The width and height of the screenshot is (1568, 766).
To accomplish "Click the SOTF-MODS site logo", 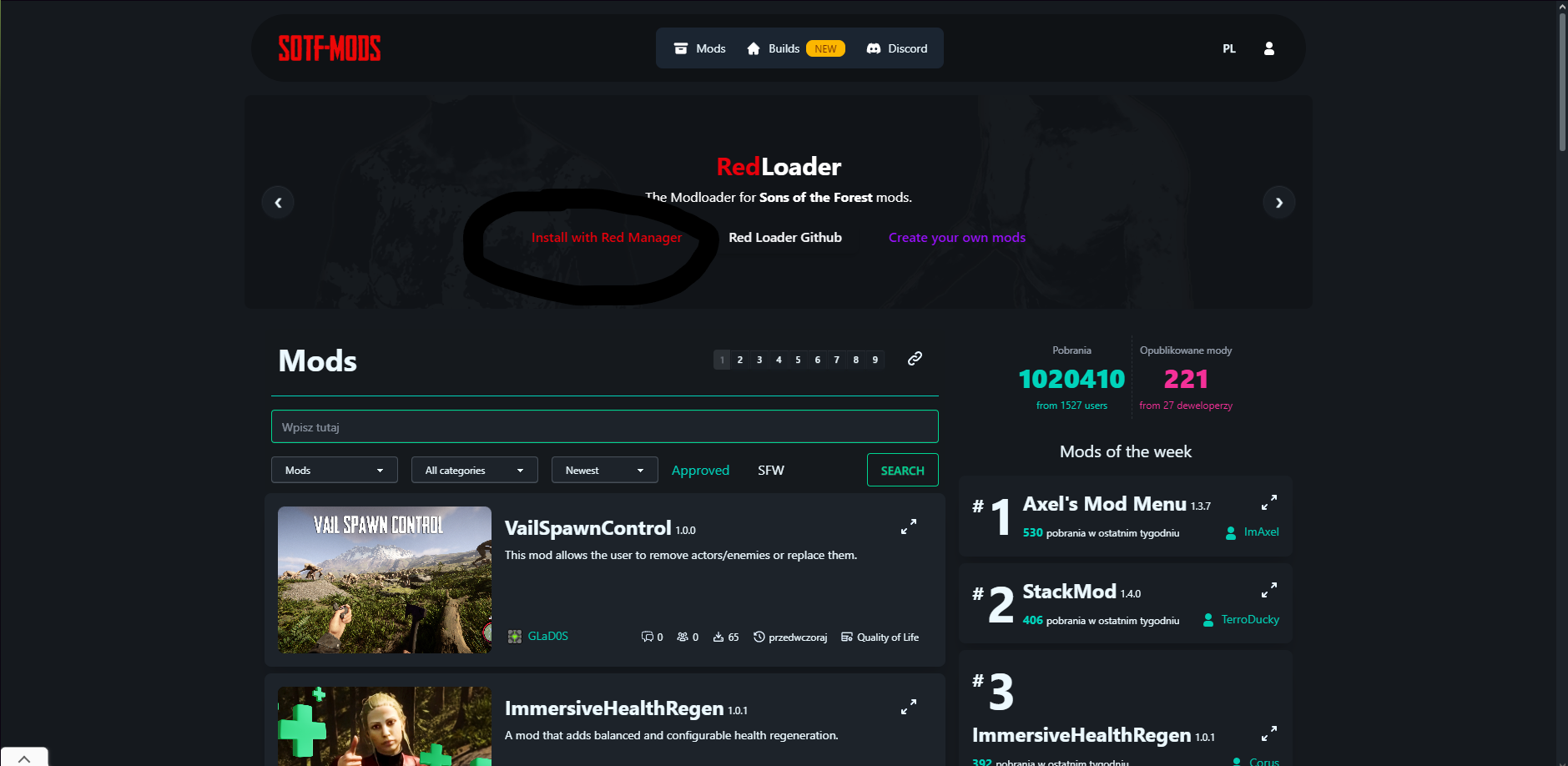I will pyautogui.click(x=330, y=48).
